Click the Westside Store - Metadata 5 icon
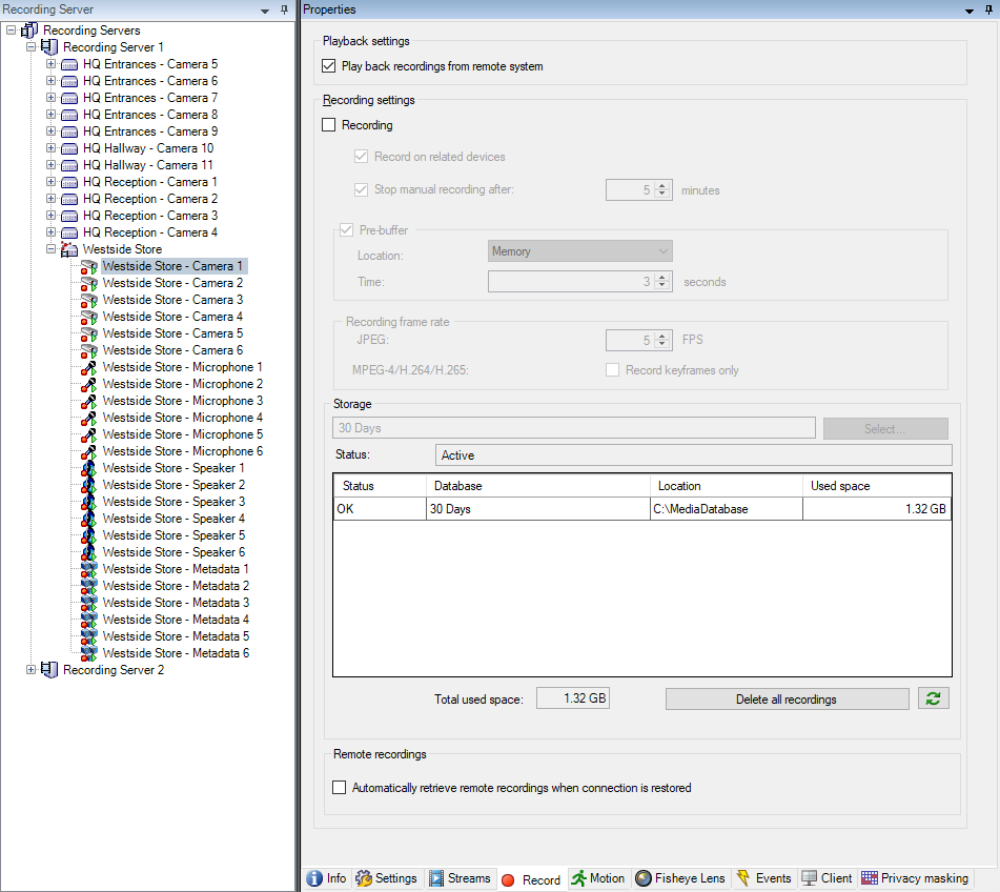Image resolution: width=1000 pixels, height=892 pixels. pos(89,637)
